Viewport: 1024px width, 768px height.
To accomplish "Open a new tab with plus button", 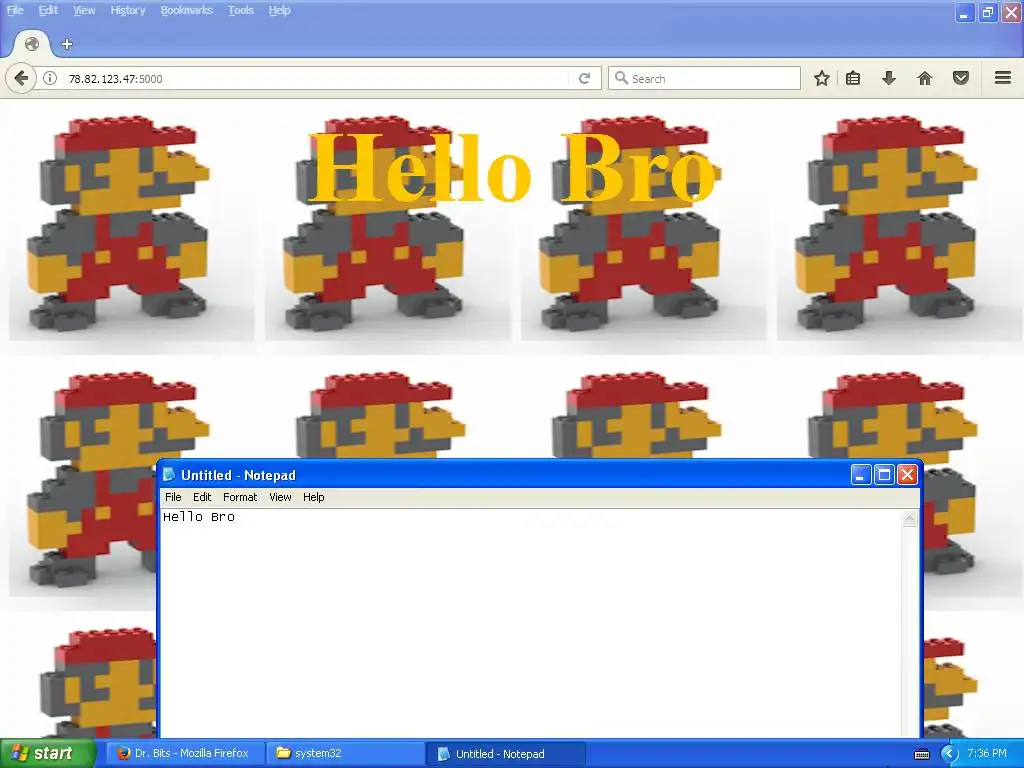I will (67, 44).
